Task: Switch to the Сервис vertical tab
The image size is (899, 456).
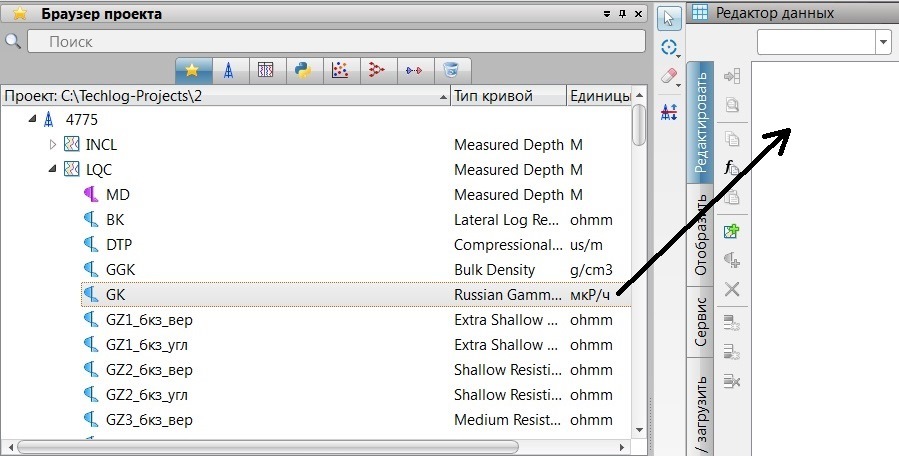Action: coord(700,321)
